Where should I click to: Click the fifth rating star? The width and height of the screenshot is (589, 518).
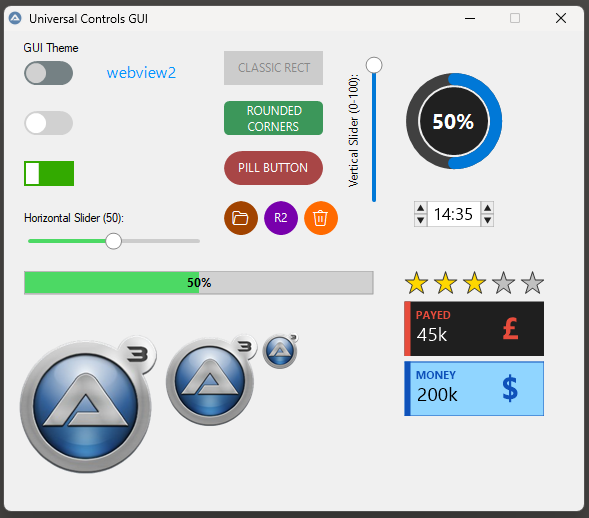(x=533, y=282)
